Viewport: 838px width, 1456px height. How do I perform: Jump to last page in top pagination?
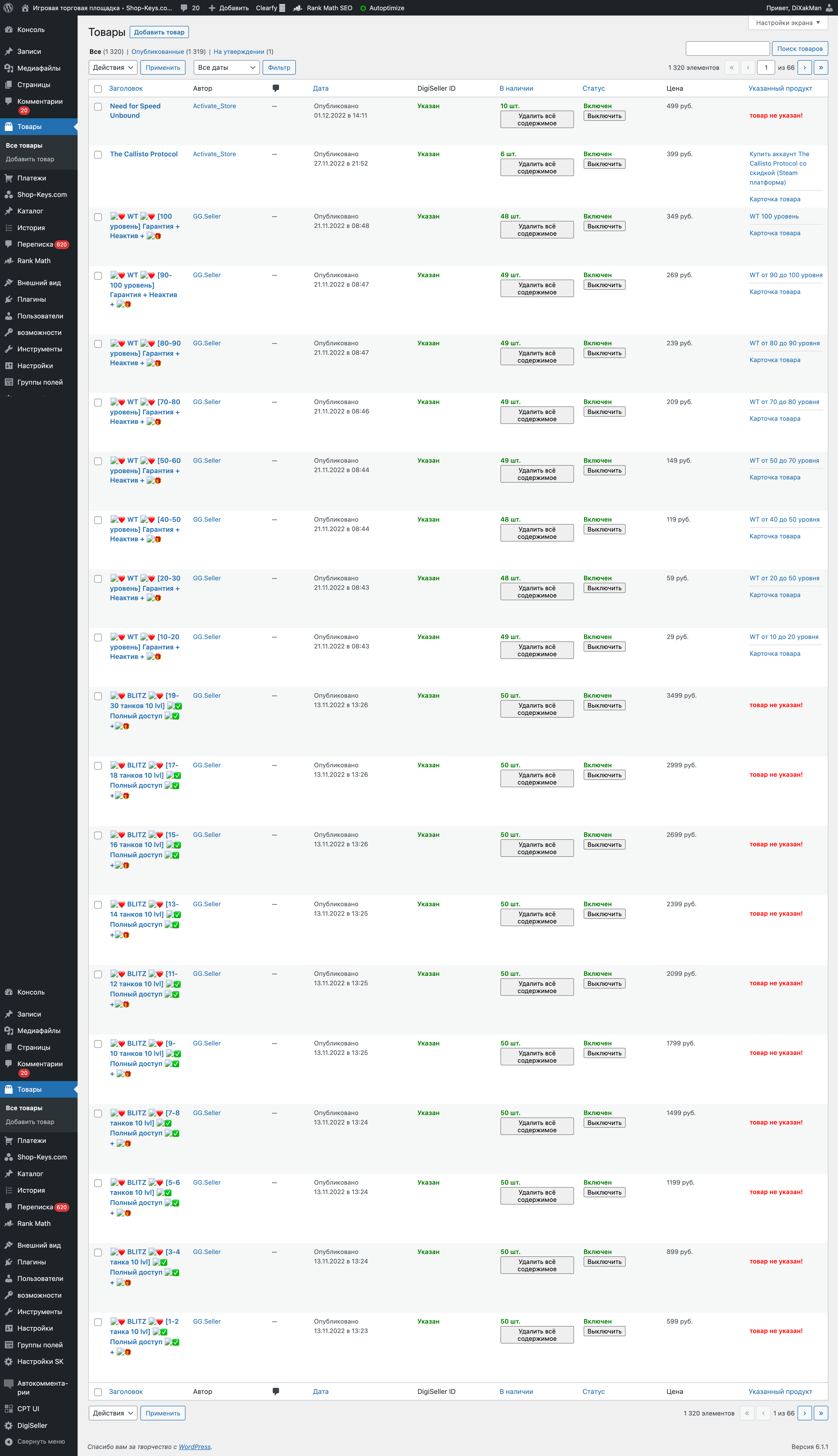821,67
